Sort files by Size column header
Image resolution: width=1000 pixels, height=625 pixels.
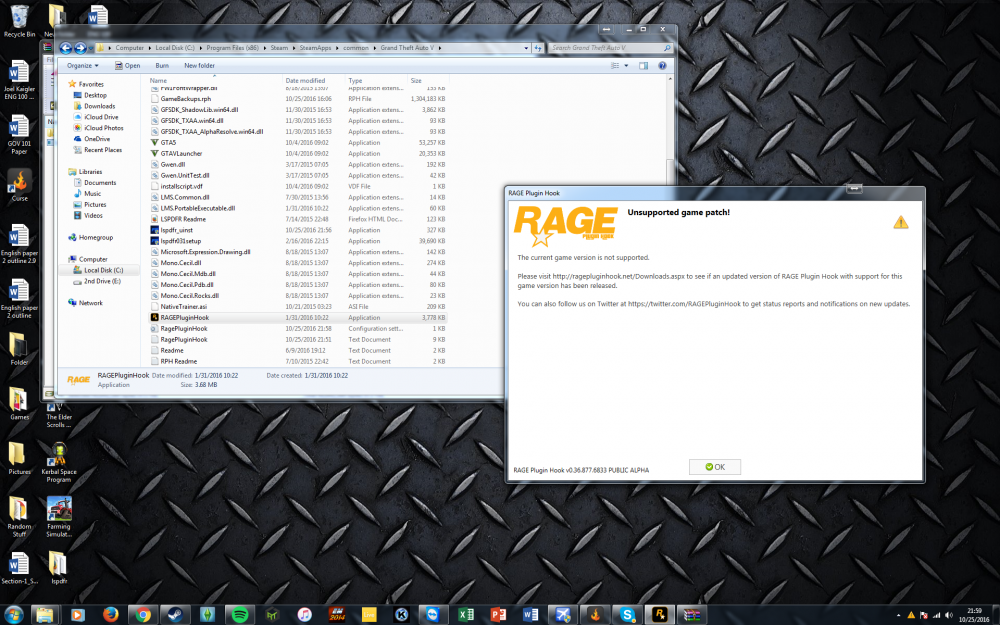click(x=428, y=80)
